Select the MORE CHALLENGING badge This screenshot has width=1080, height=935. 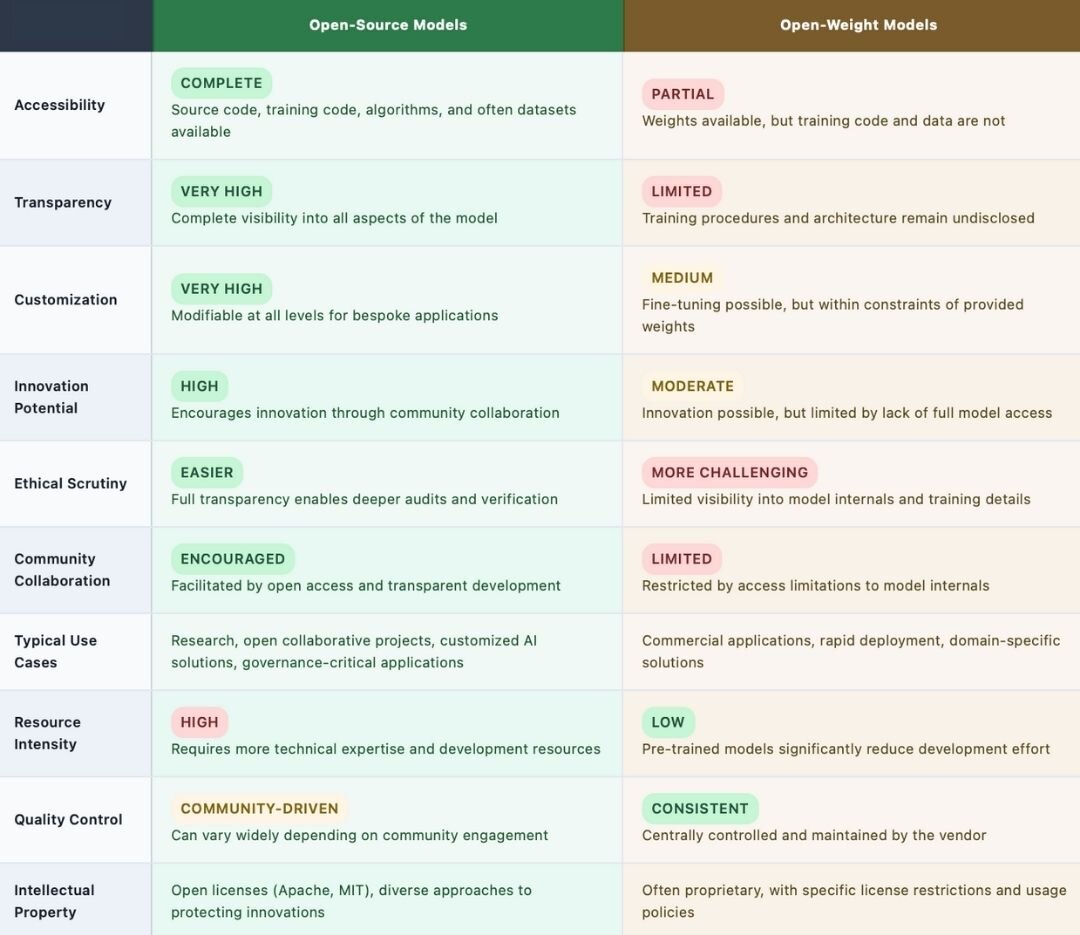pos(729,472)
